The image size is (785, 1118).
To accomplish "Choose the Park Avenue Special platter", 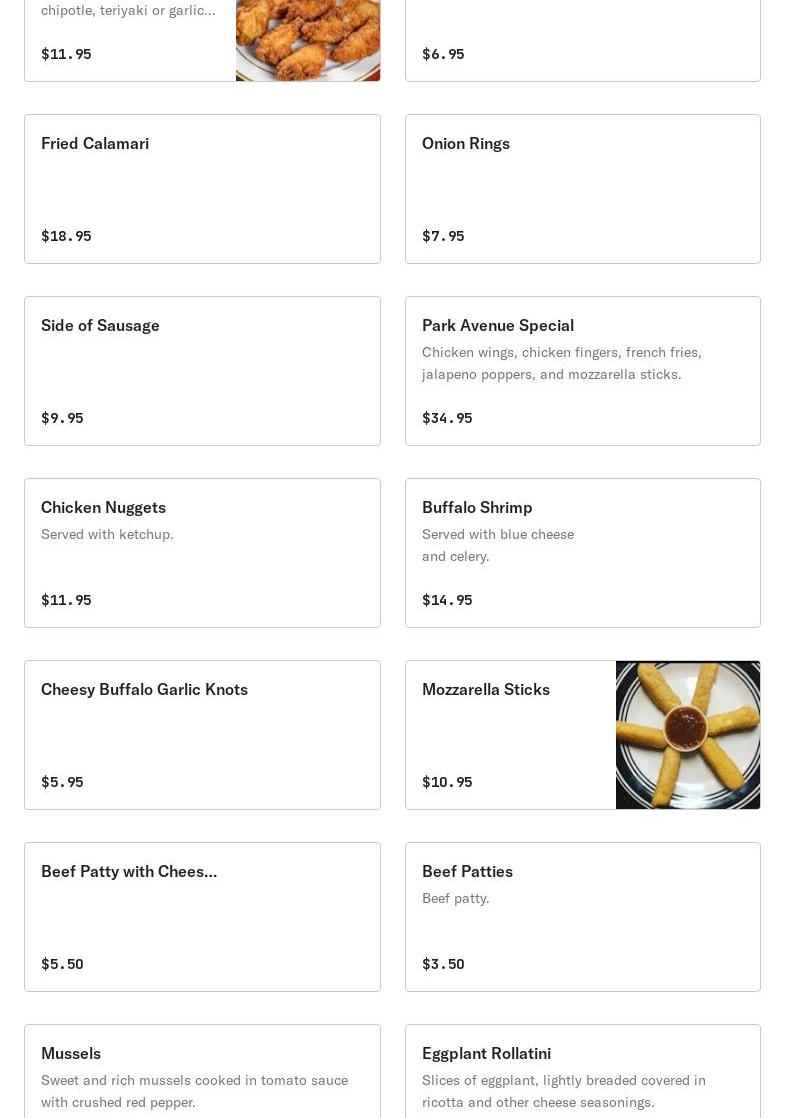I will pos(582,371).
